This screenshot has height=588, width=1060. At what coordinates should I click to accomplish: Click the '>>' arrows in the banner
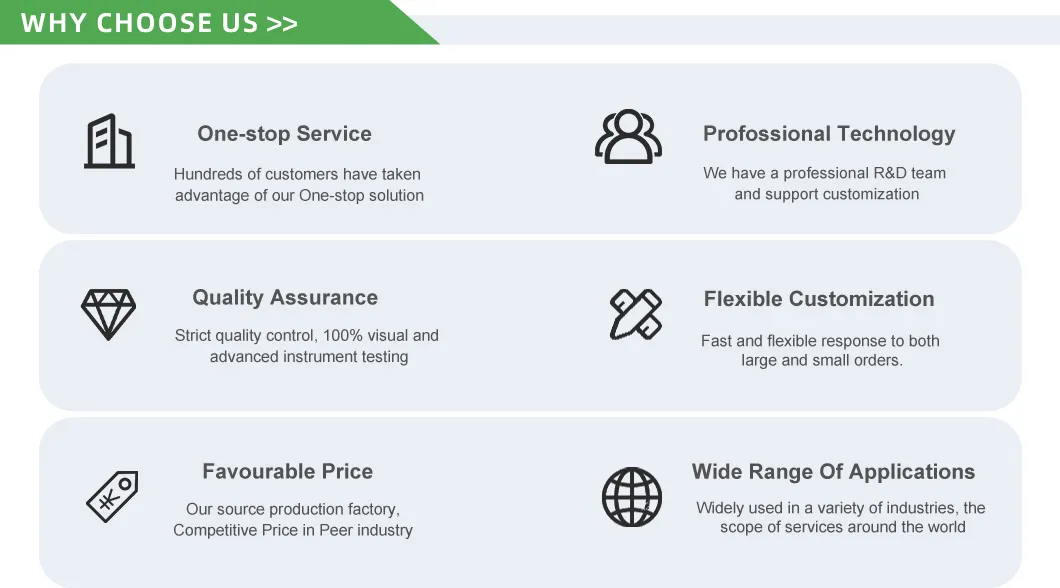tap(282, 24)
